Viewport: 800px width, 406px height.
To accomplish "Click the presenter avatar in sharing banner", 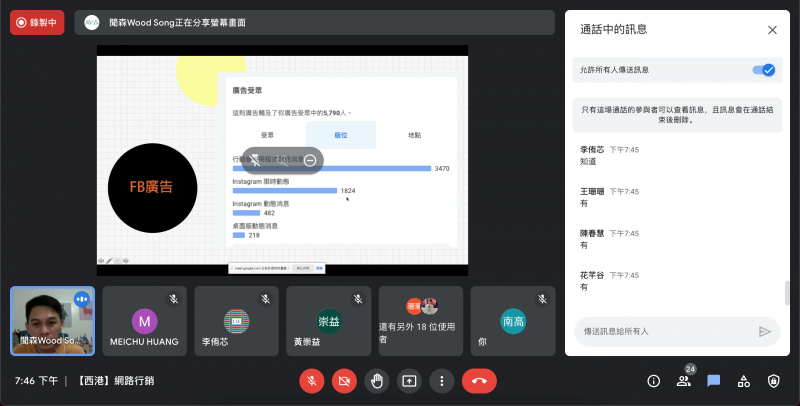I will click(x=92, y=22).
